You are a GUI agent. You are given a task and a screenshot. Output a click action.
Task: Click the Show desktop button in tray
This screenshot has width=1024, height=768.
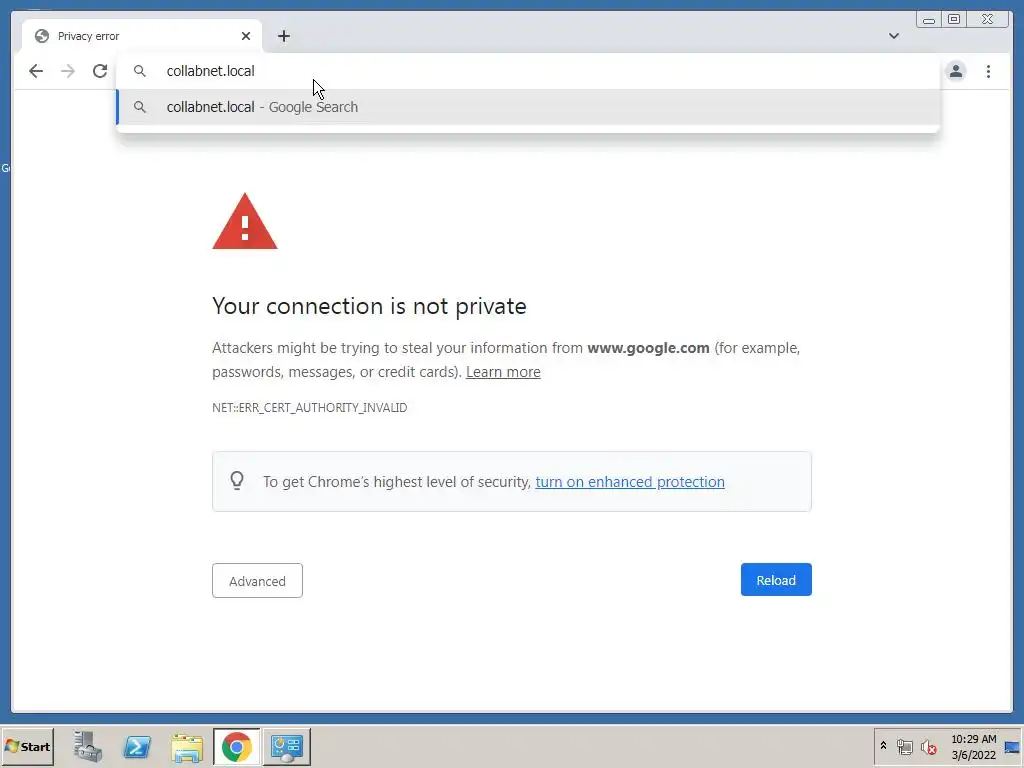coord(1012,747)
